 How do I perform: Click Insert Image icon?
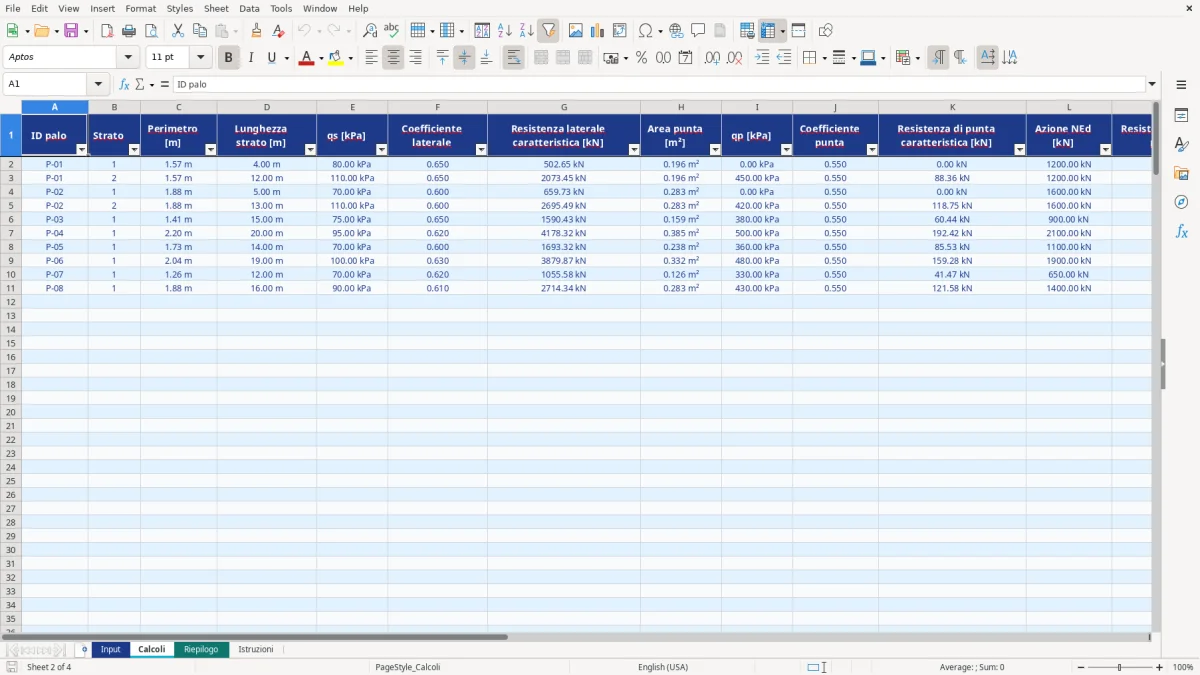575,31
